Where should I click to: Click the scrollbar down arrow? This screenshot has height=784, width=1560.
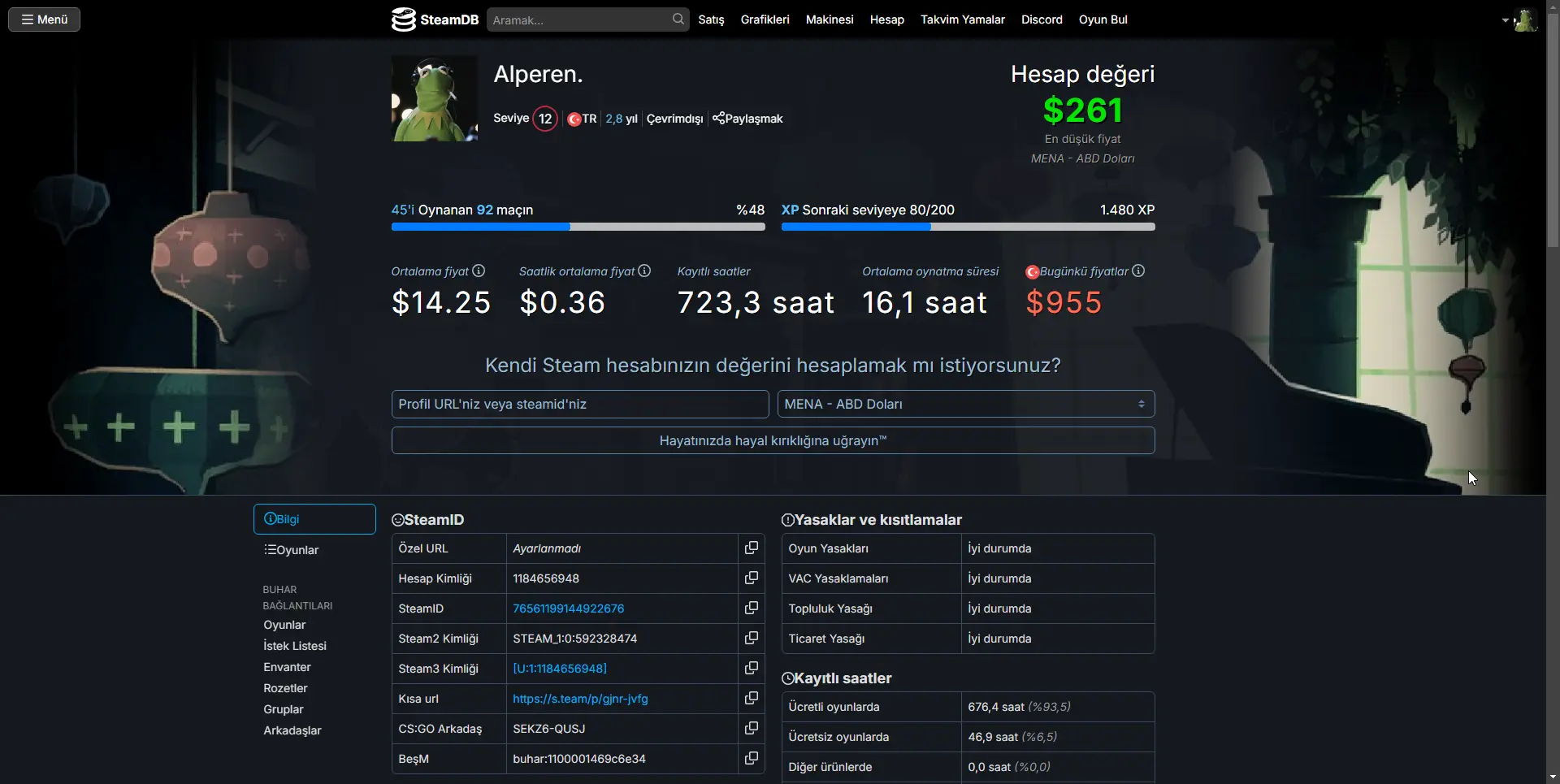1553,778
